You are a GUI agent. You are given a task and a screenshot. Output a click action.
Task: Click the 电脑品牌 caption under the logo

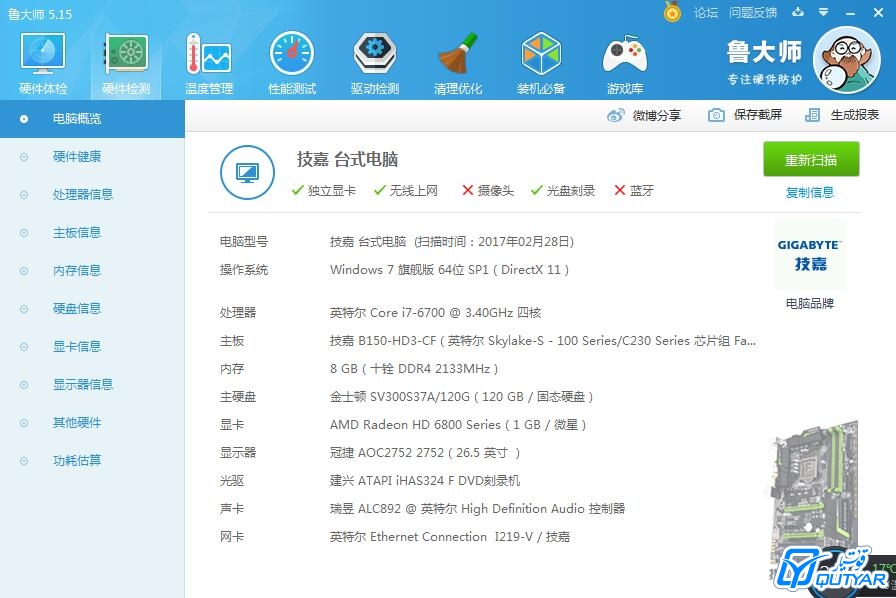810,304
